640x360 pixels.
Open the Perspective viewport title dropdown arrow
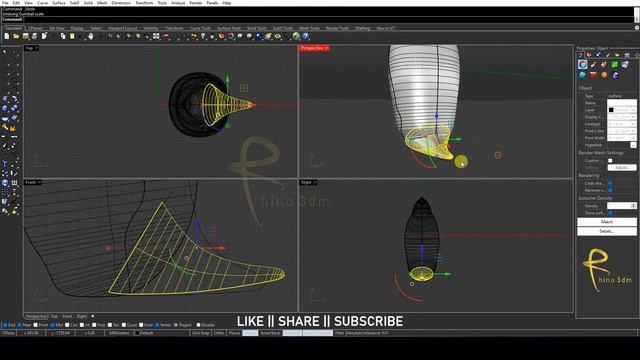(327, 48)
